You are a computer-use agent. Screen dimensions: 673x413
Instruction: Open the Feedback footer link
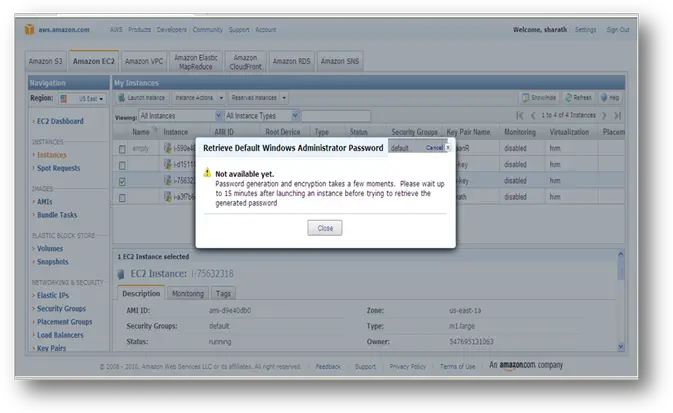pos(328,367)
